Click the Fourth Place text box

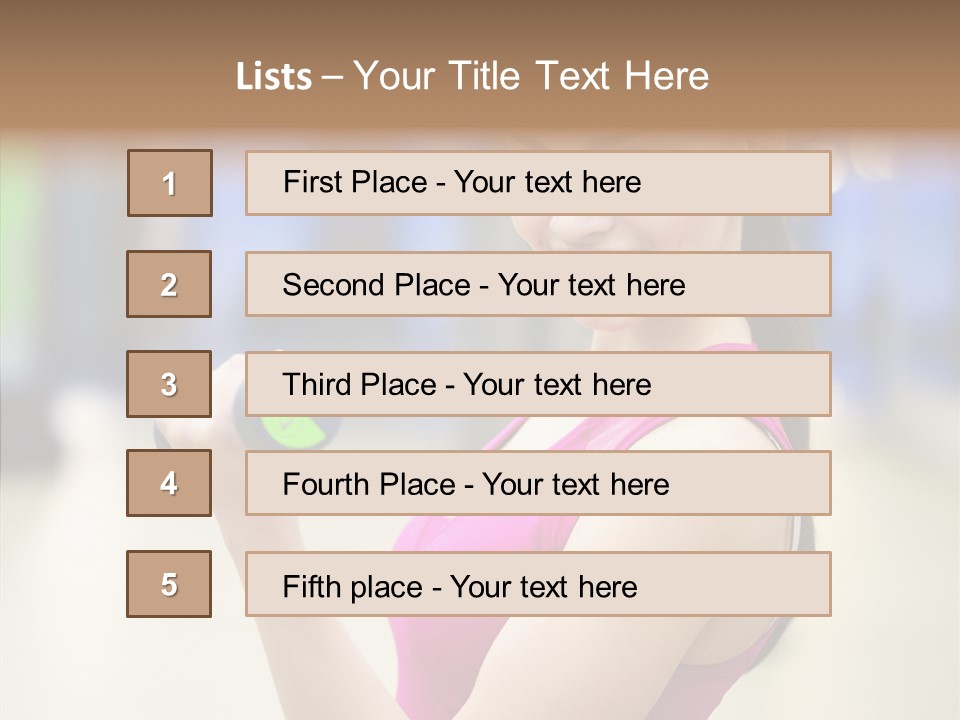click(x=538, y=484)
